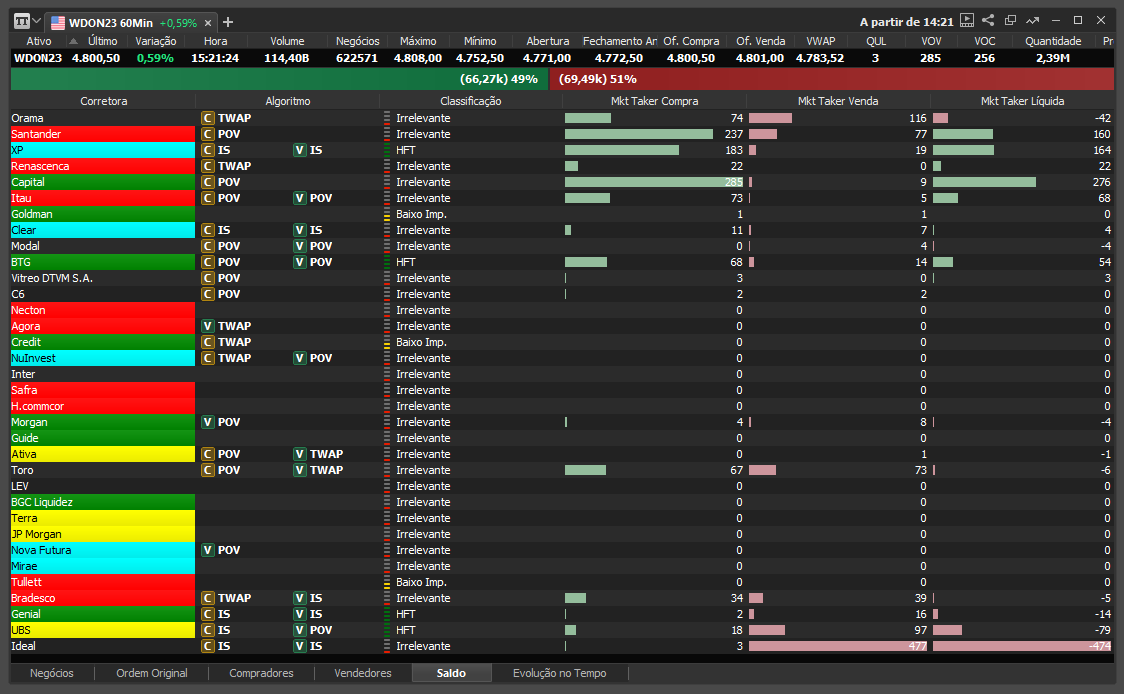Click the C buy badge in Bradesco row

208,598
